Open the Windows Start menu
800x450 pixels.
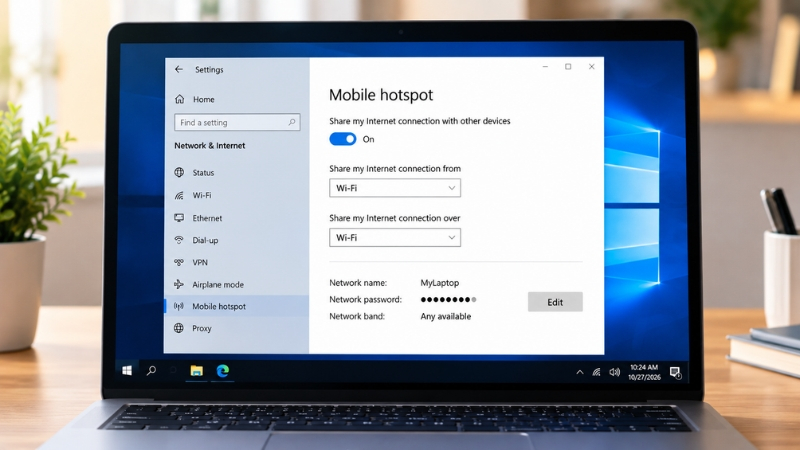point(127,370)
